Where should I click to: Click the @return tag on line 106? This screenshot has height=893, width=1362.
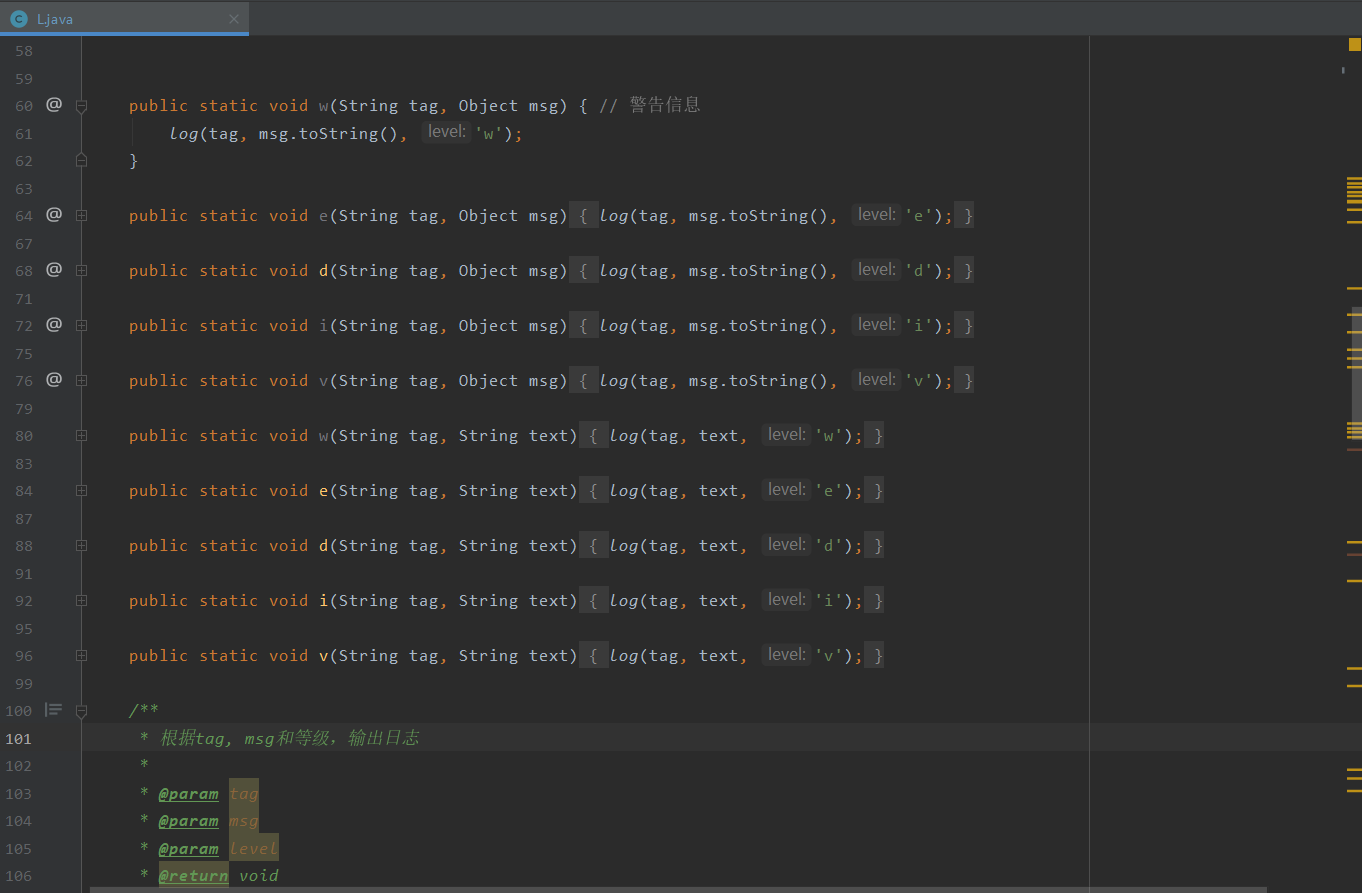(193, 876)
